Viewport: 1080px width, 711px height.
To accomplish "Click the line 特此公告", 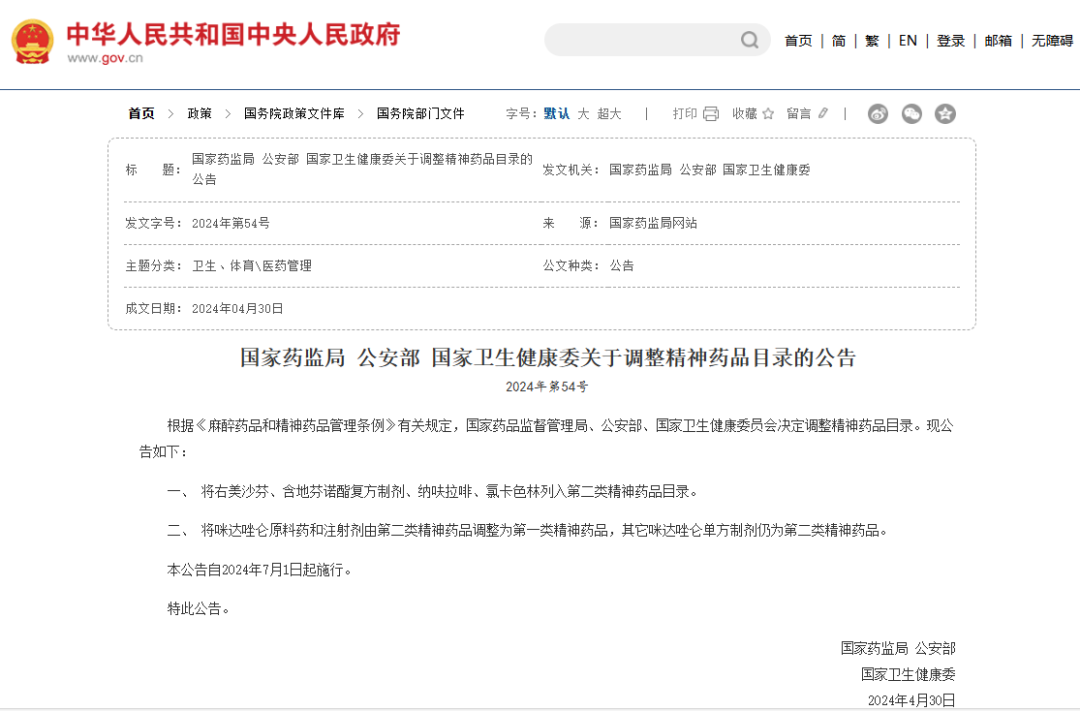I will 198,608.
